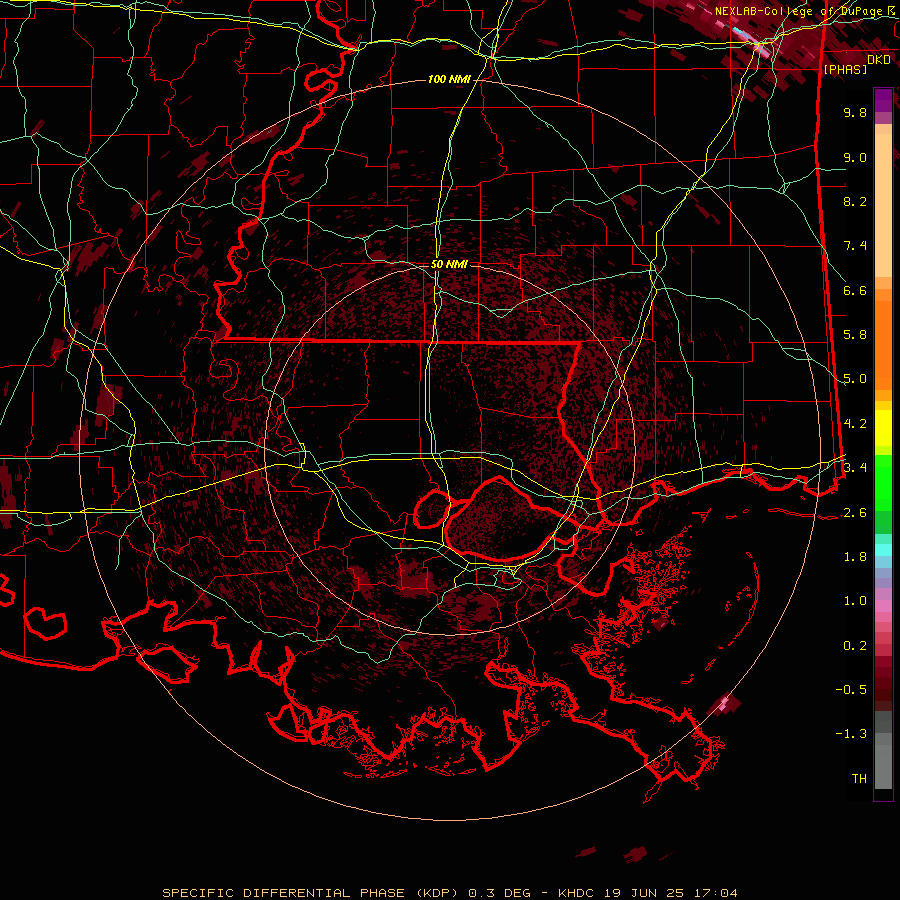The width and height of the screenshot is (900, 900).
Task: Click the 100 NMI range ring label
Action: (449, 79)
